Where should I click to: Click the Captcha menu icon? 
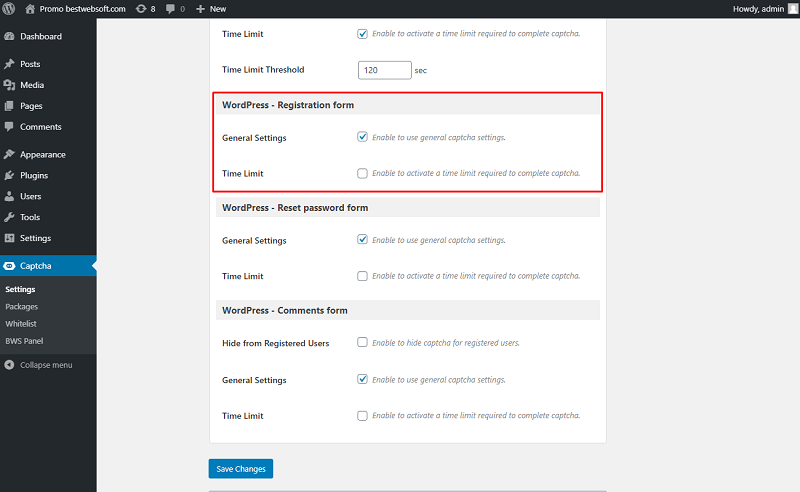click(x=9, y=265)
